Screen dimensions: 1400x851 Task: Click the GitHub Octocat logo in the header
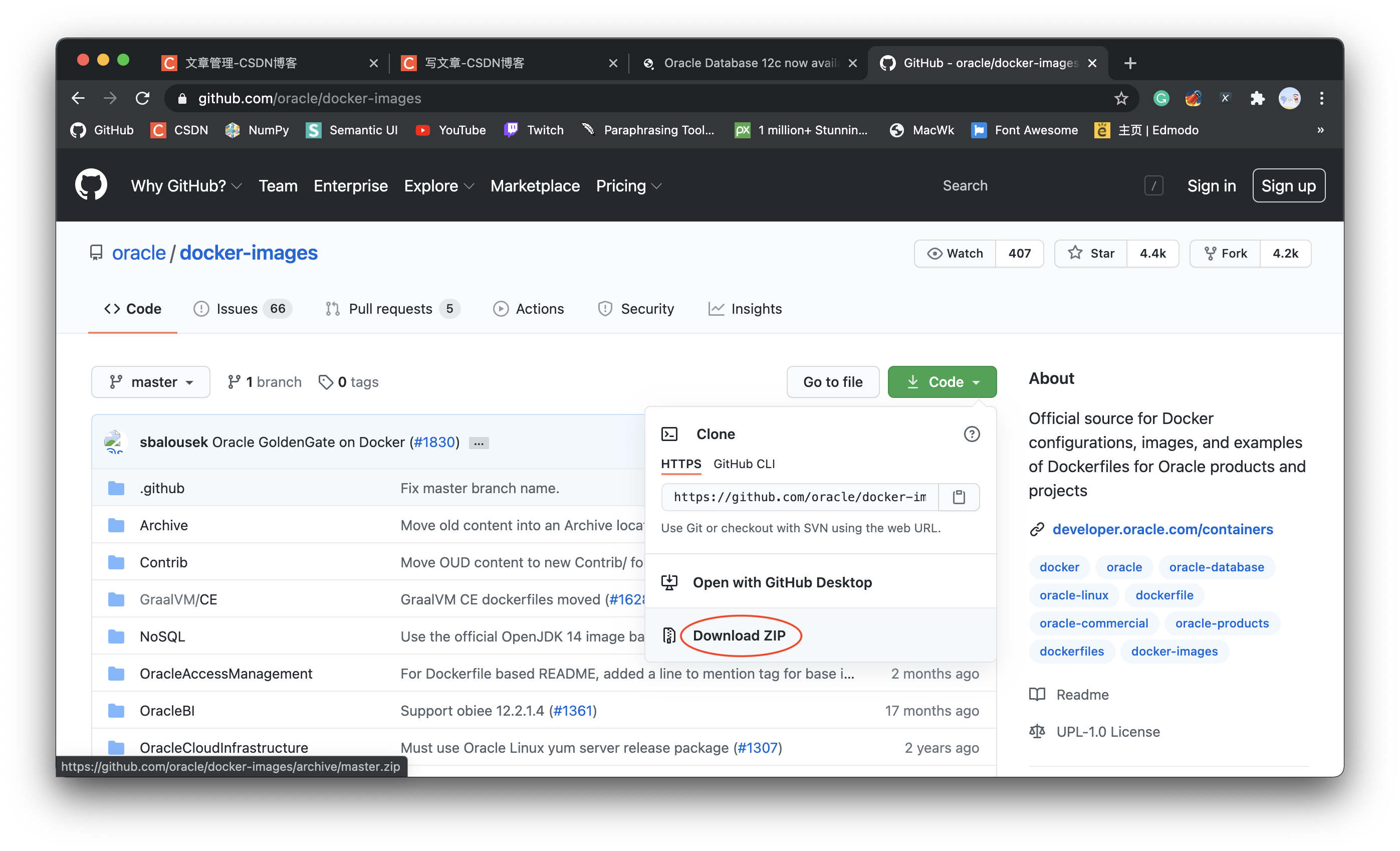[x=91, y=185]
